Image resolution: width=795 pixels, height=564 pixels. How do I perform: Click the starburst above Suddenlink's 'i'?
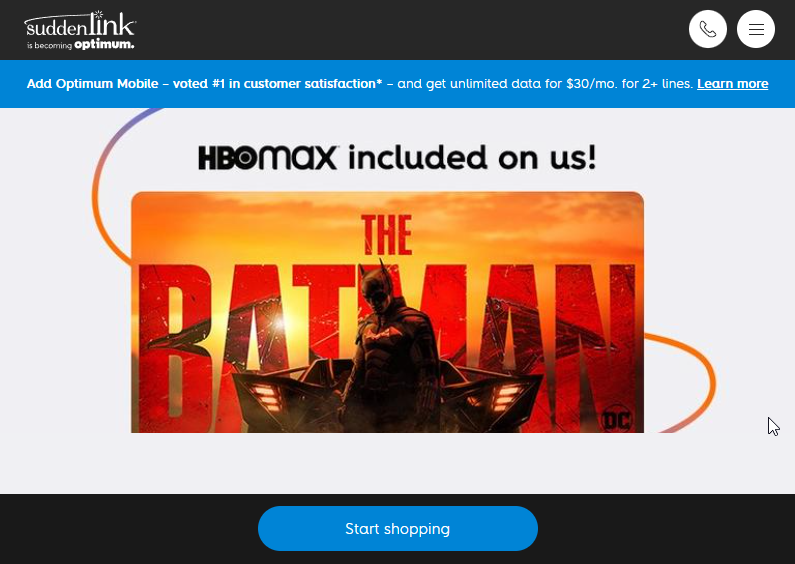point(99,14)
